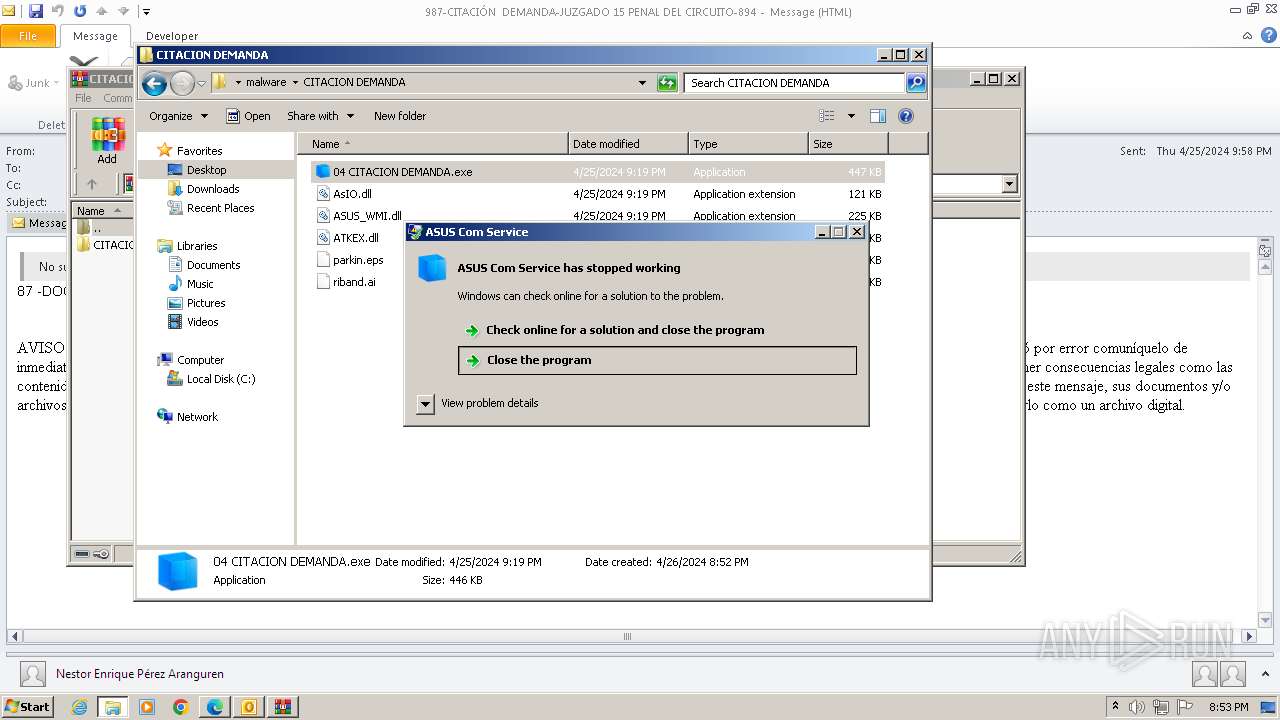Click New folder in the Explorer toolbar
The height and width of the screenshot is (720, 1280).
point(400,116)
